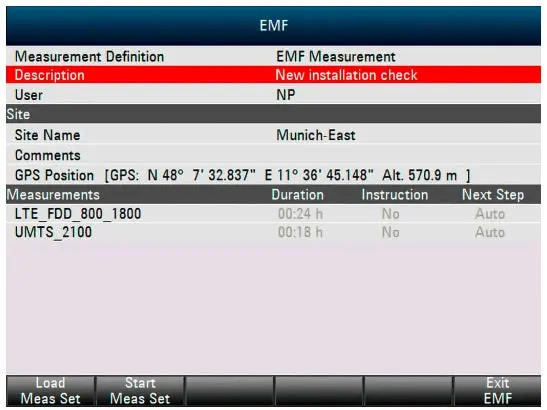This screenshot has height=410, width=547.
Task: Click Next Step Auto for LTE_FDD_800_1800
Action: [490, 214]
